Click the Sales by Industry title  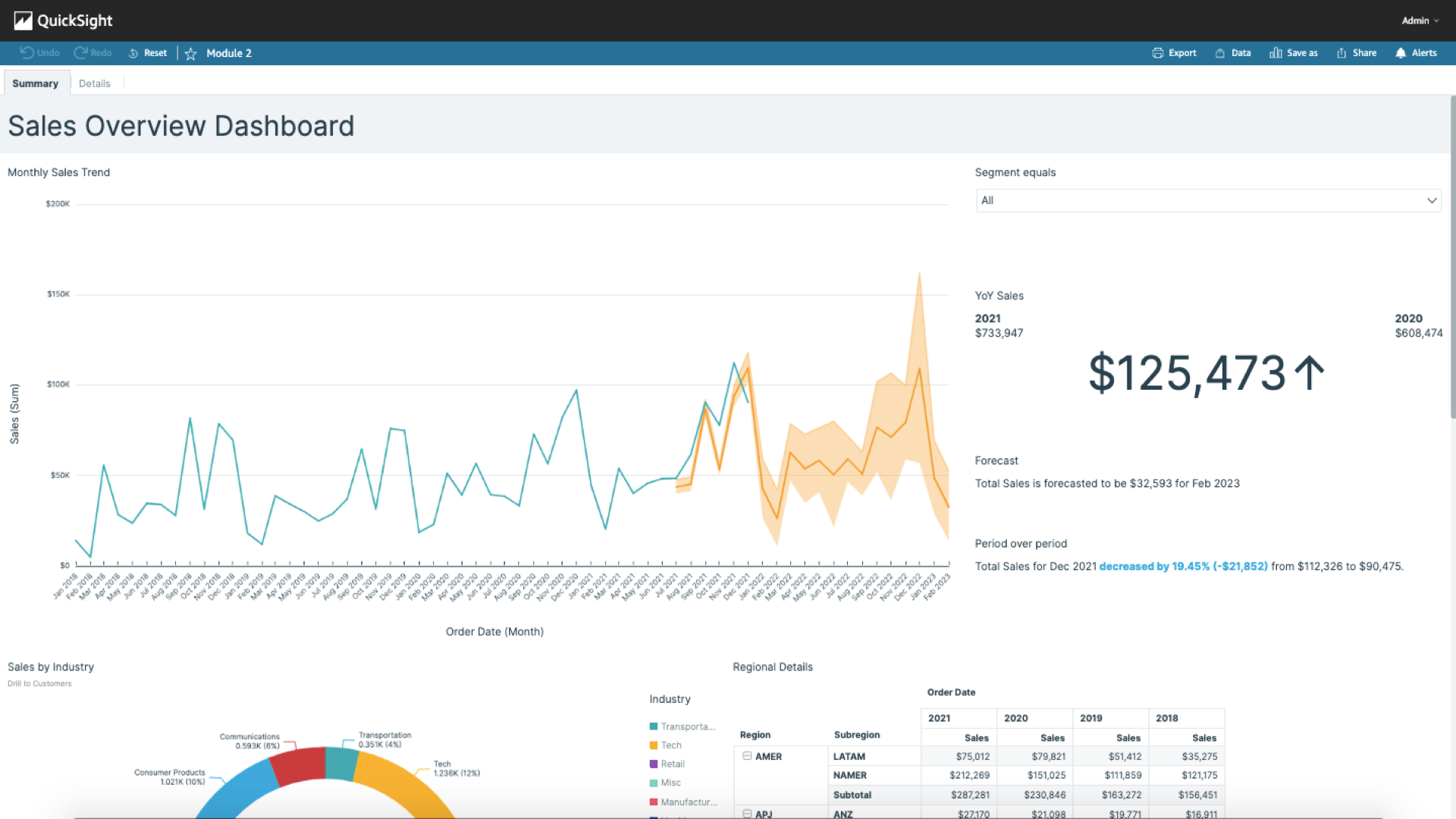[51, 667]
